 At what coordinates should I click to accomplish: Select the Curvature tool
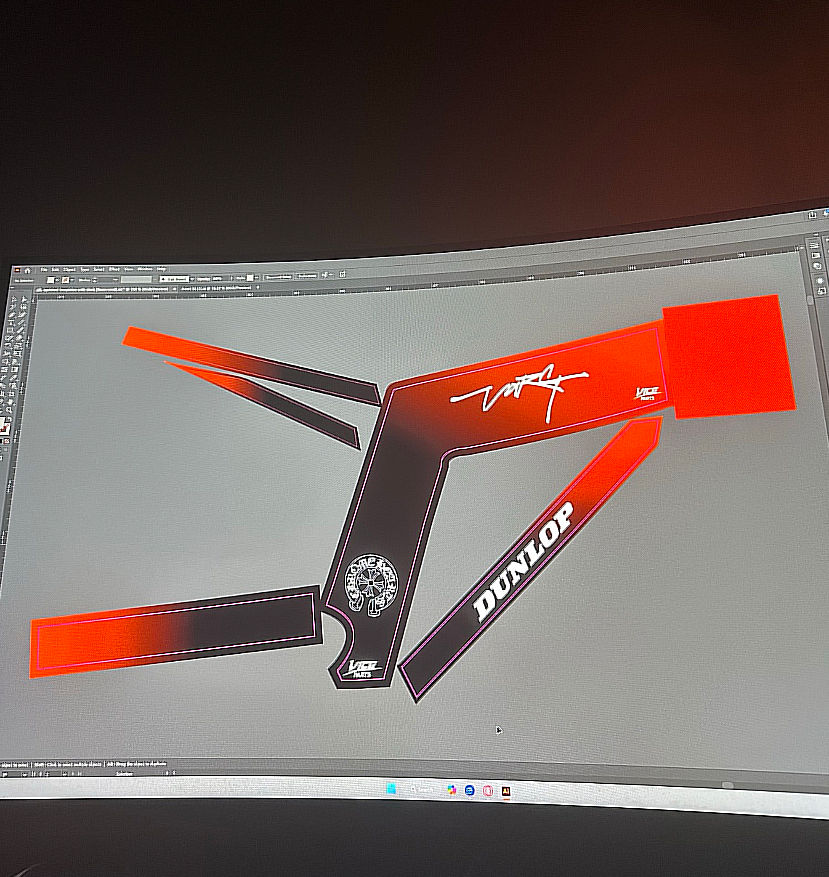tap(22, 315)
